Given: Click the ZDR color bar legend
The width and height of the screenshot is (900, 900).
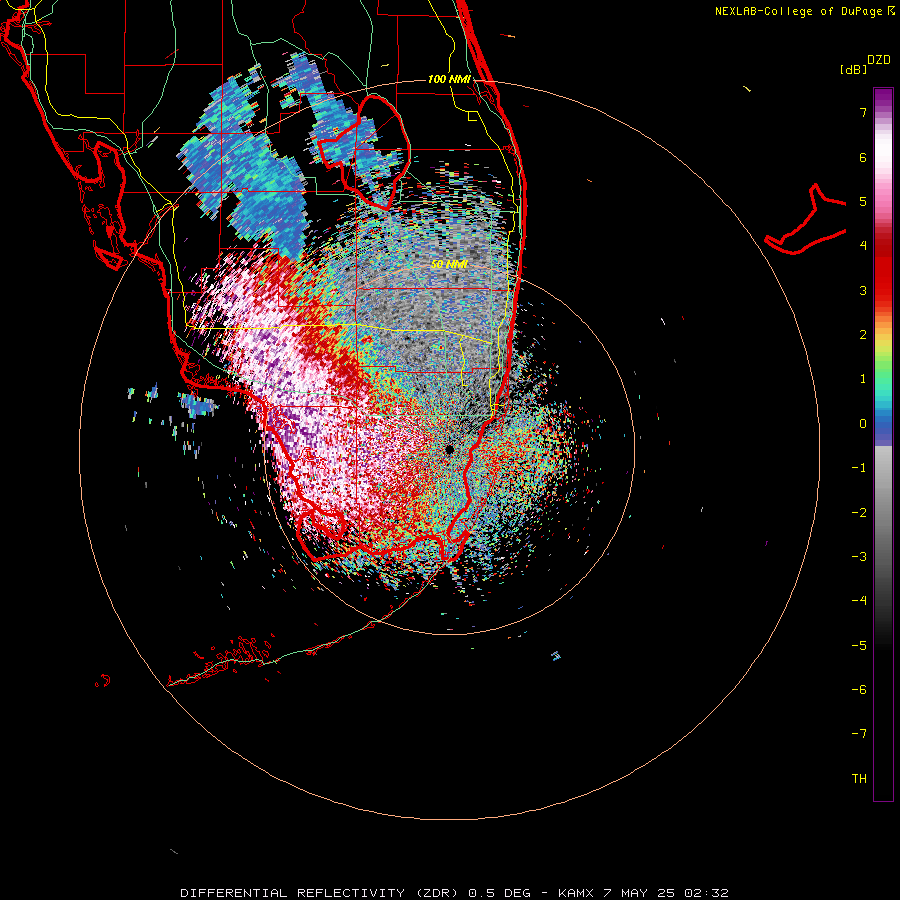Looking at the screenshot, I should tap(883, 445).
